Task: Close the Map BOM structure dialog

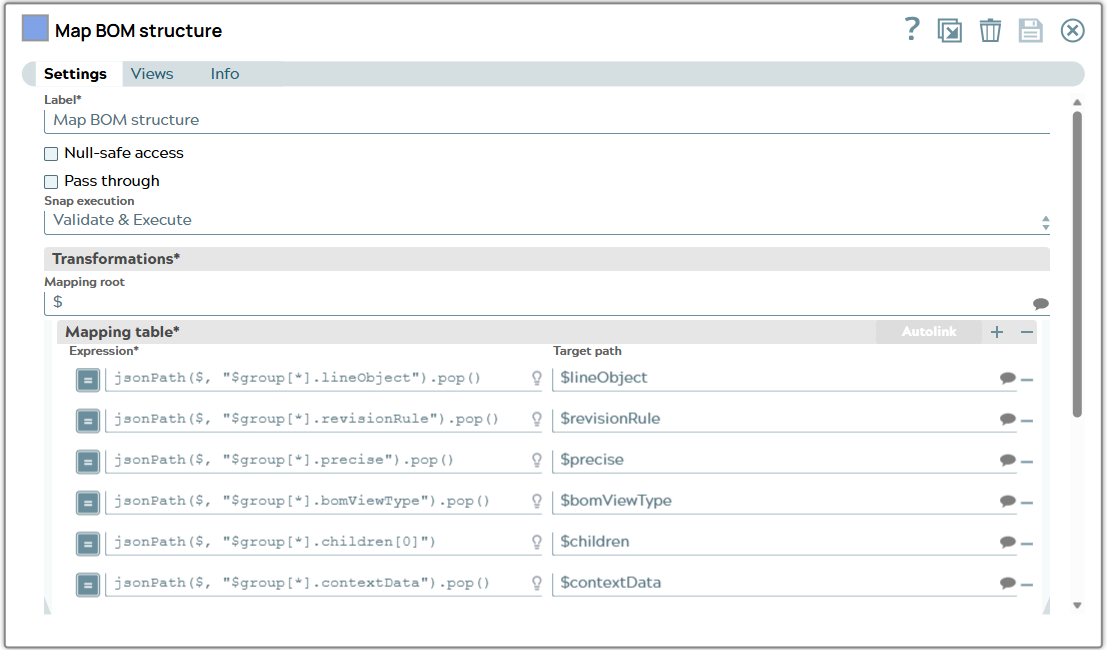Action: point(1072,30)
